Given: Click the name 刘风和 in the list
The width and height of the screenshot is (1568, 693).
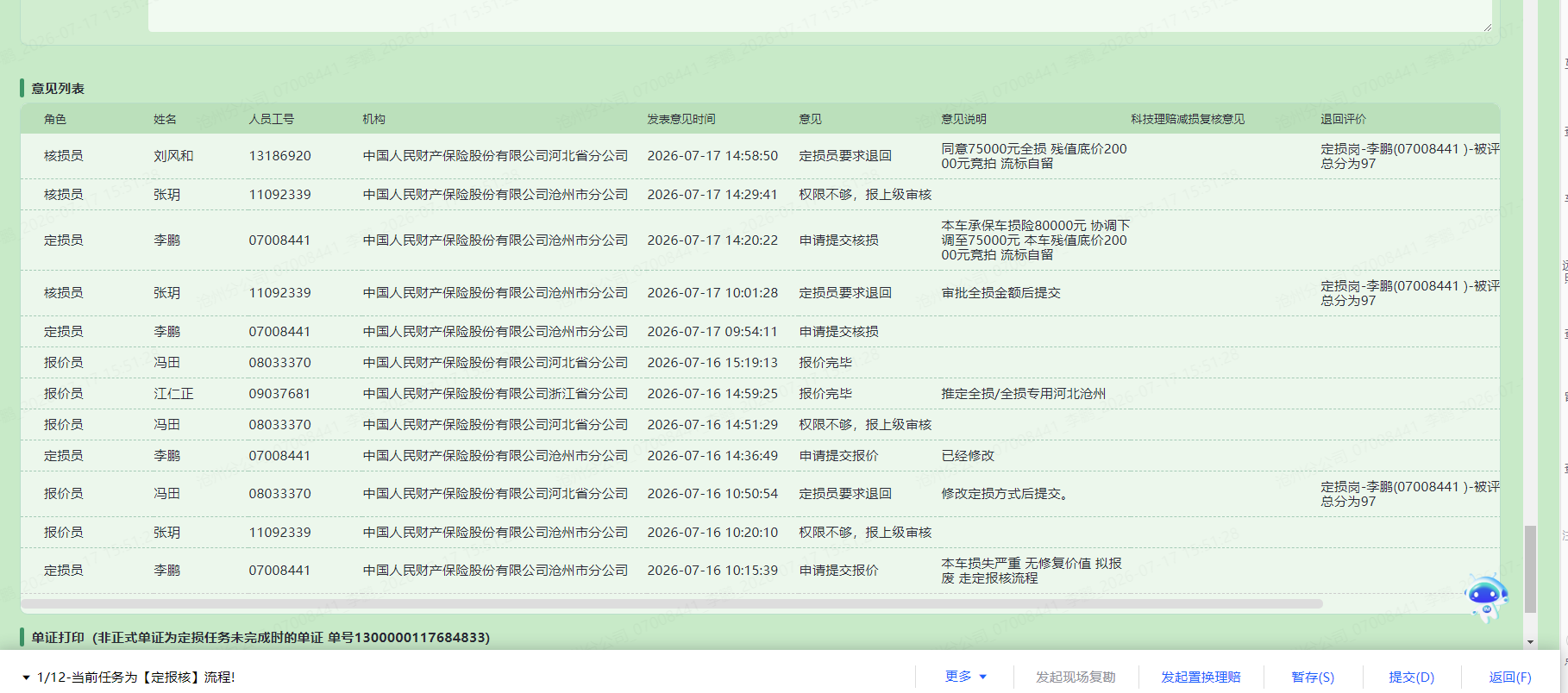Looking at the screenshot, I should pyautogui.click(x=173, y=156).
